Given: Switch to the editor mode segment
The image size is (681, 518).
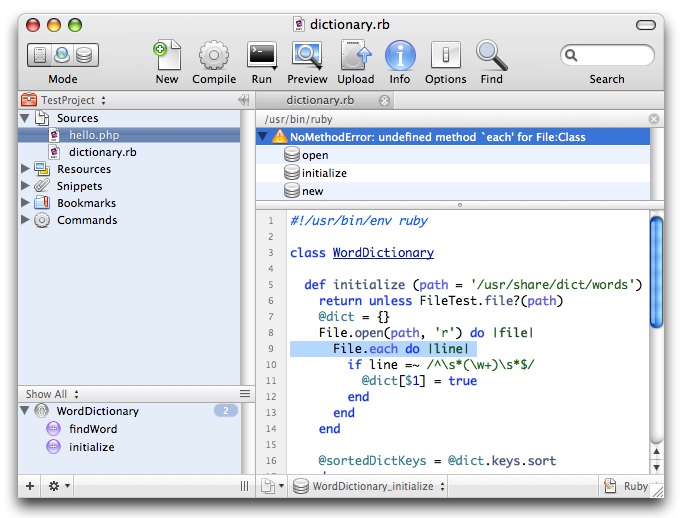Looking at the screenshot, I should pos(40,55).
